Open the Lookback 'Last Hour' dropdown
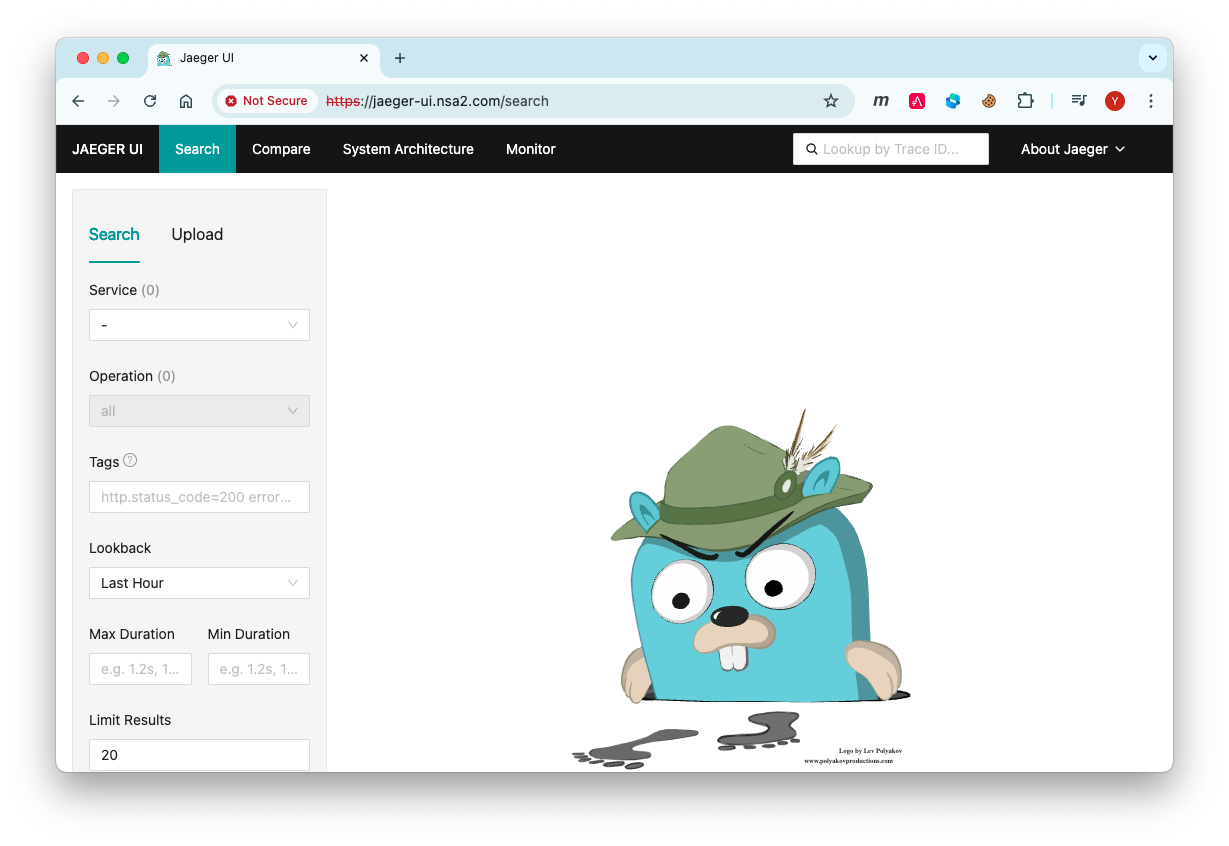The height and width of the screenshot is (846, 1229). [x=199, y=583]
